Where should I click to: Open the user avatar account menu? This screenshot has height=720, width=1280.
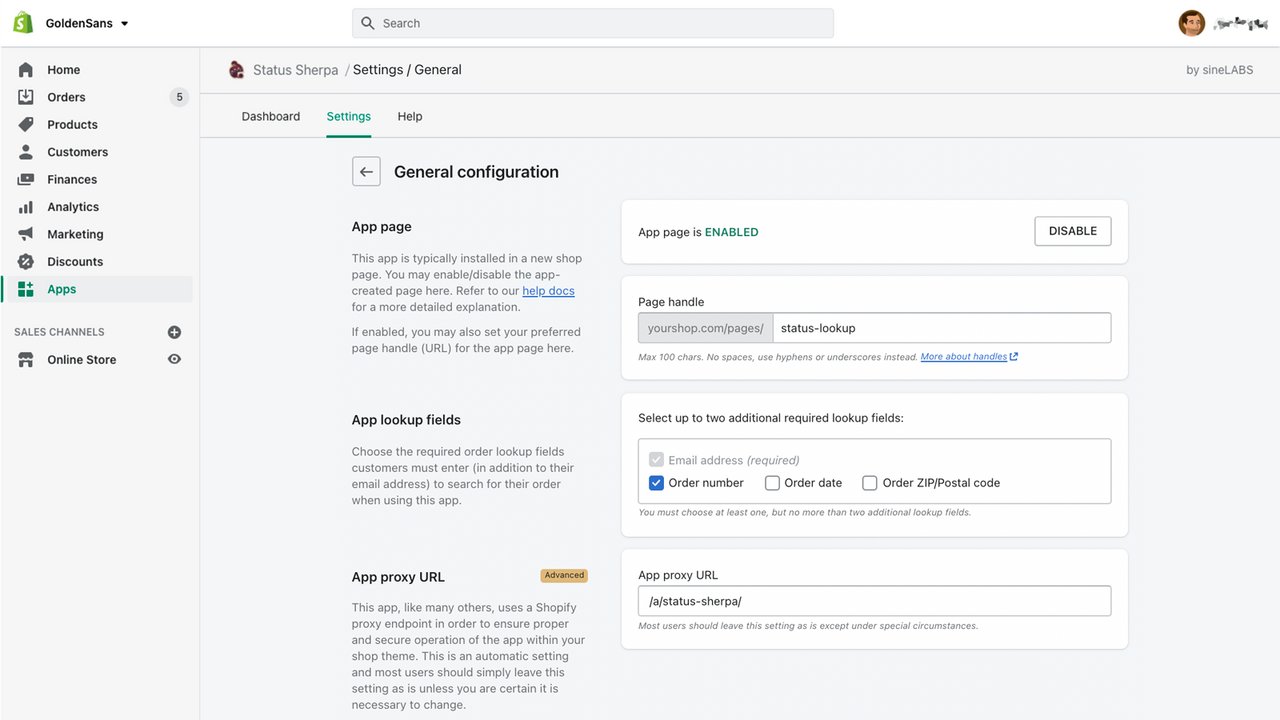point(1192,23)
